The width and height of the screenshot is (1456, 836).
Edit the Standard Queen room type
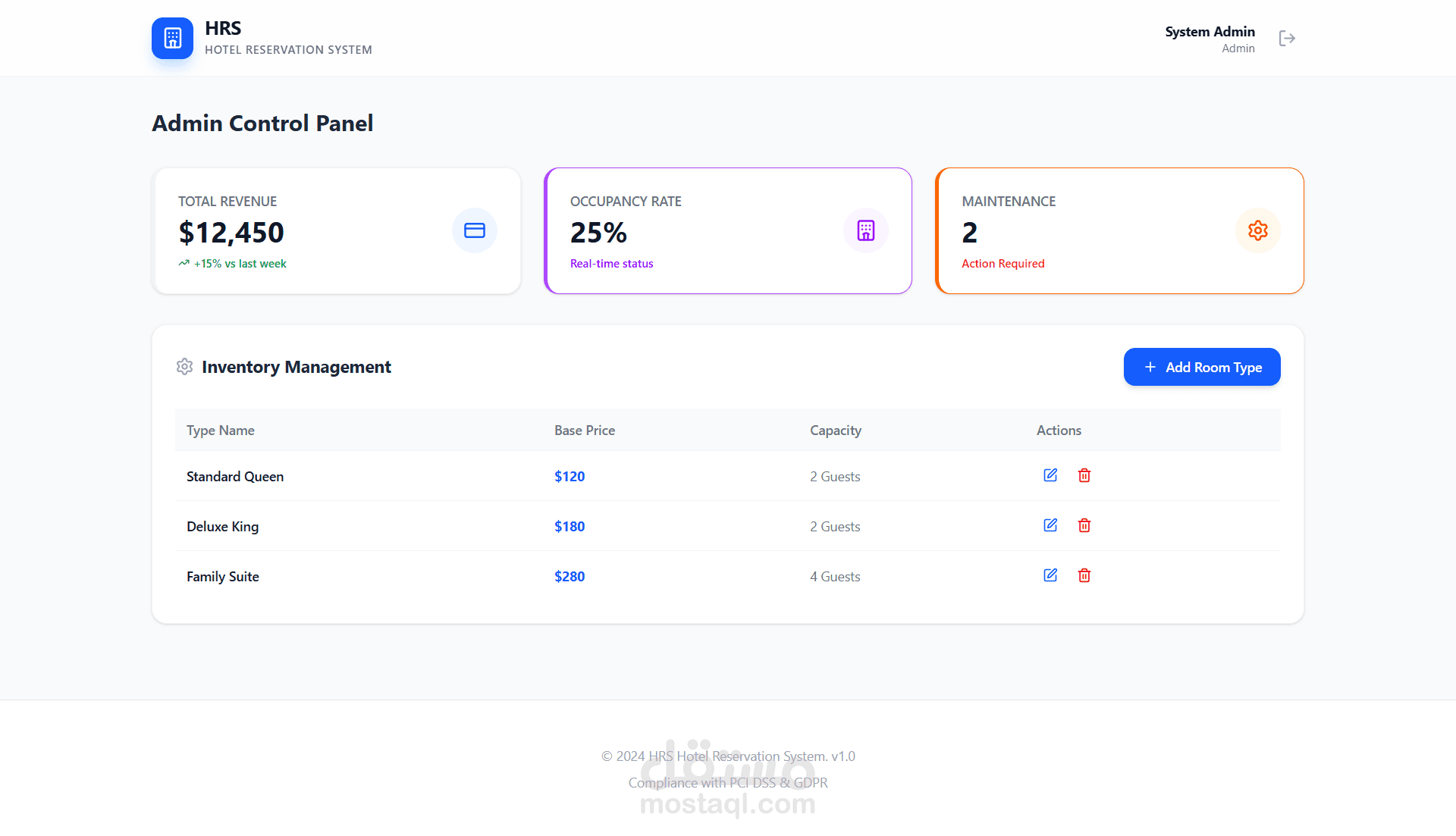(x=1050, y=475)
